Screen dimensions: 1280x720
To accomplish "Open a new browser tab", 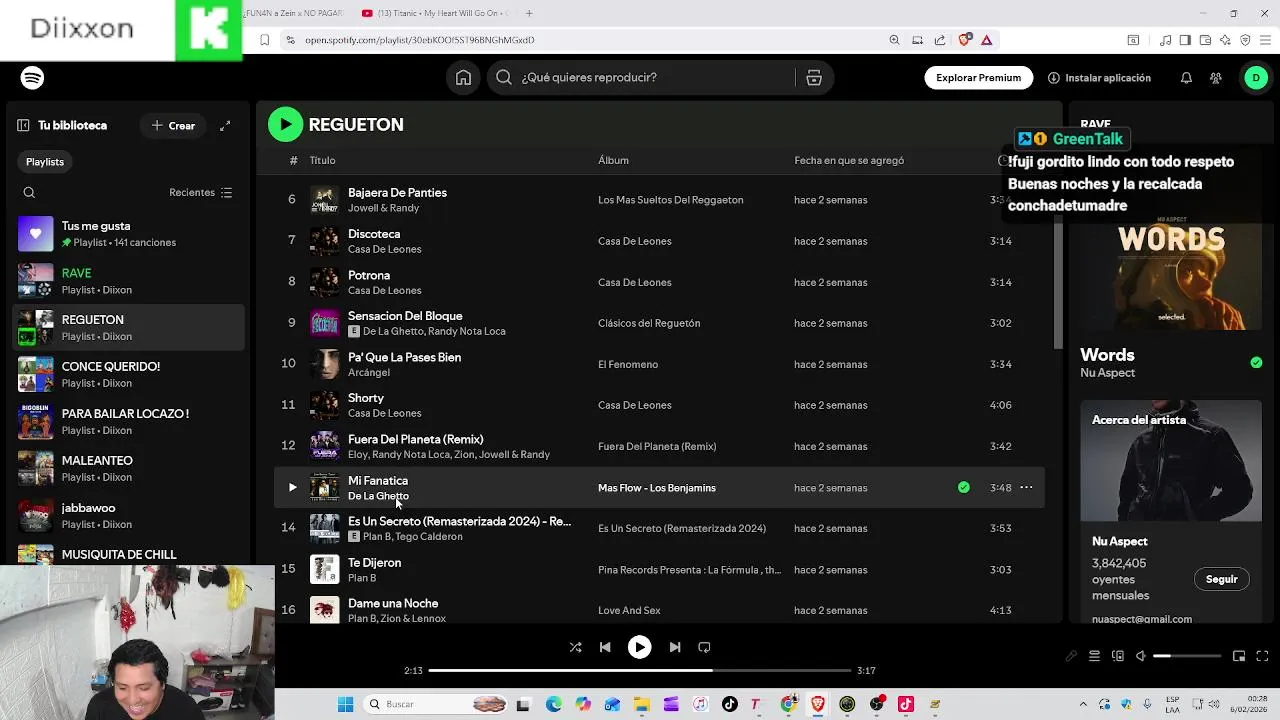I will tap(529, 13).
